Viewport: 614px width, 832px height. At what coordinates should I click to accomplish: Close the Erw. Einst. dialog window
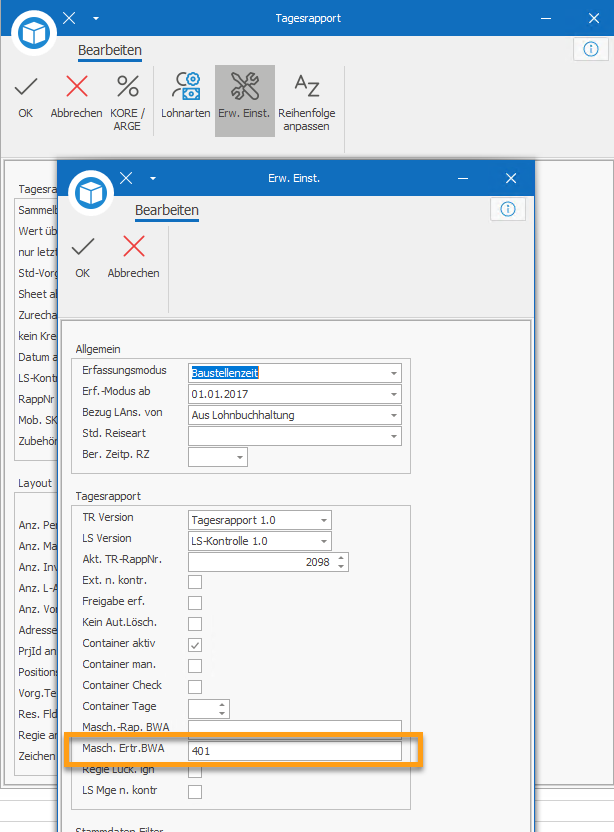coord(511,178)
